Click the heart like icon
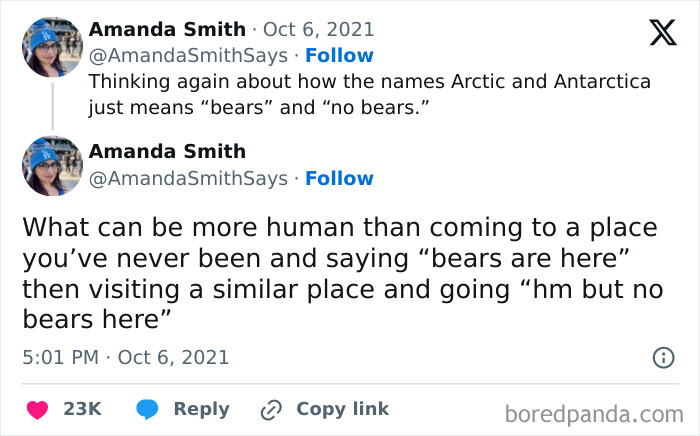 click(37, 409)
